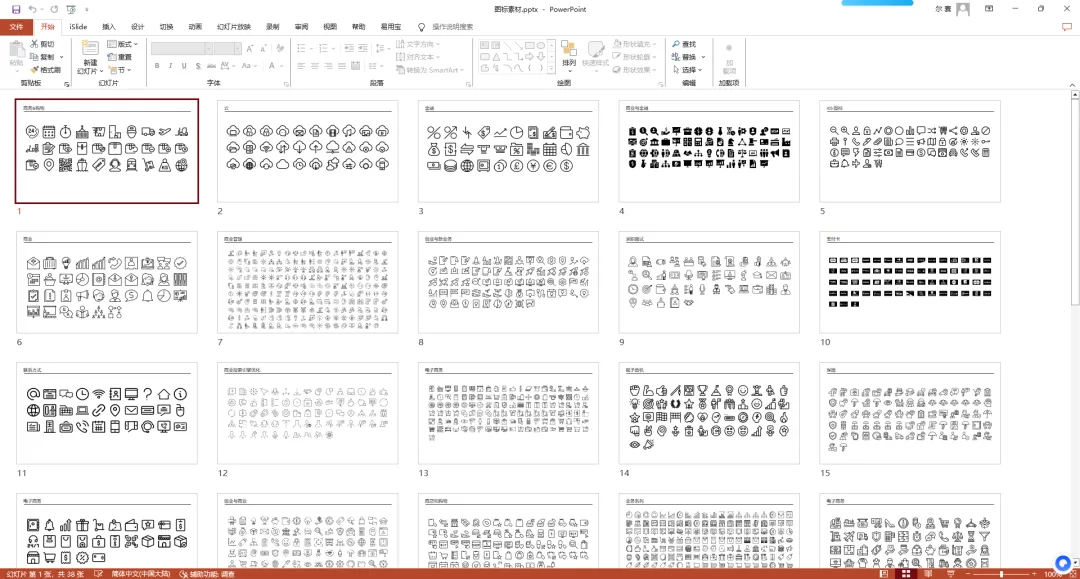Adjust the zoom slider handle
The width and height of the screenshot is (1080, 579).
point(1001,573)
